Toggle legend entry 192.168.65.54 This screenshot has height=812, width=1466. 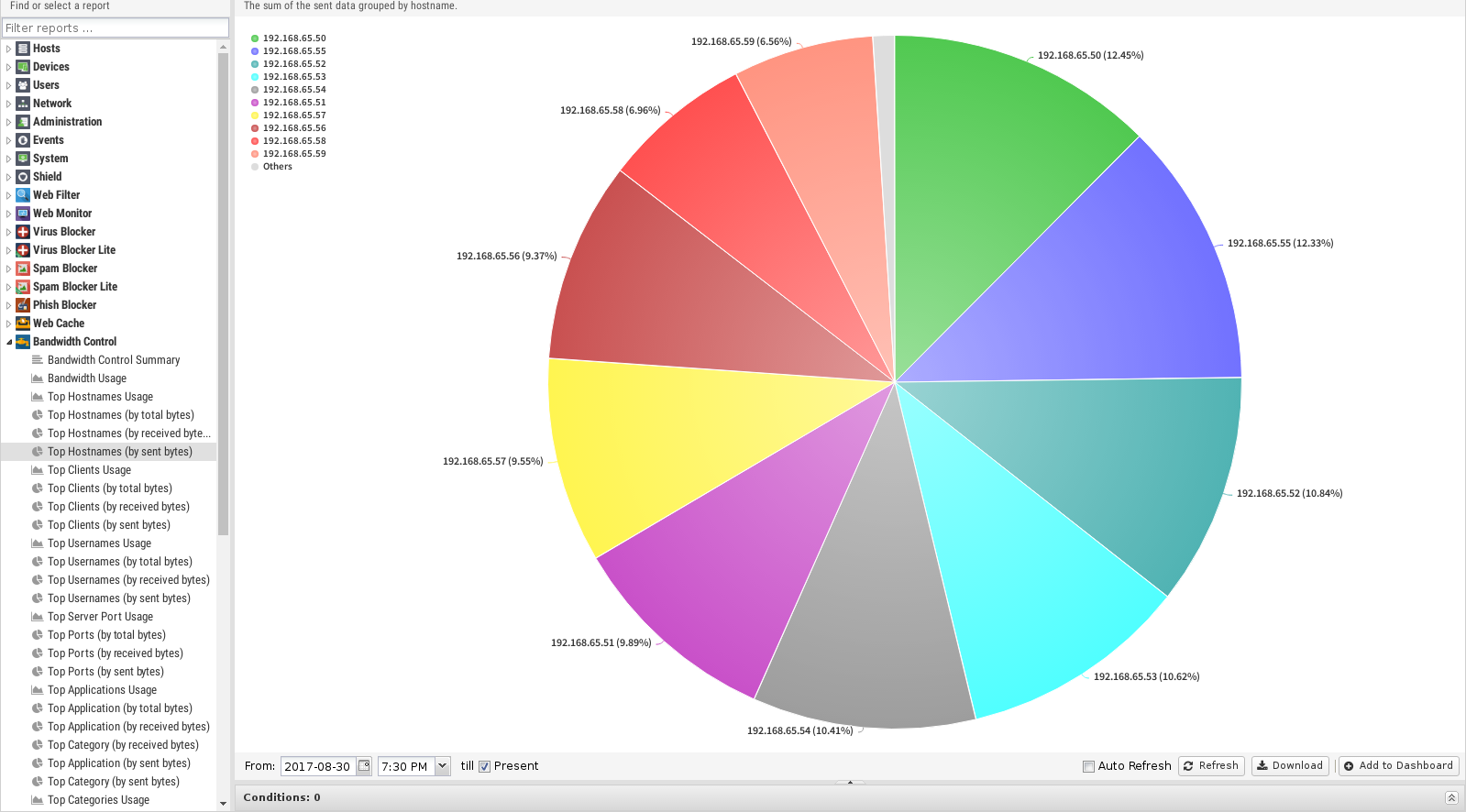[x=289, y=90]
